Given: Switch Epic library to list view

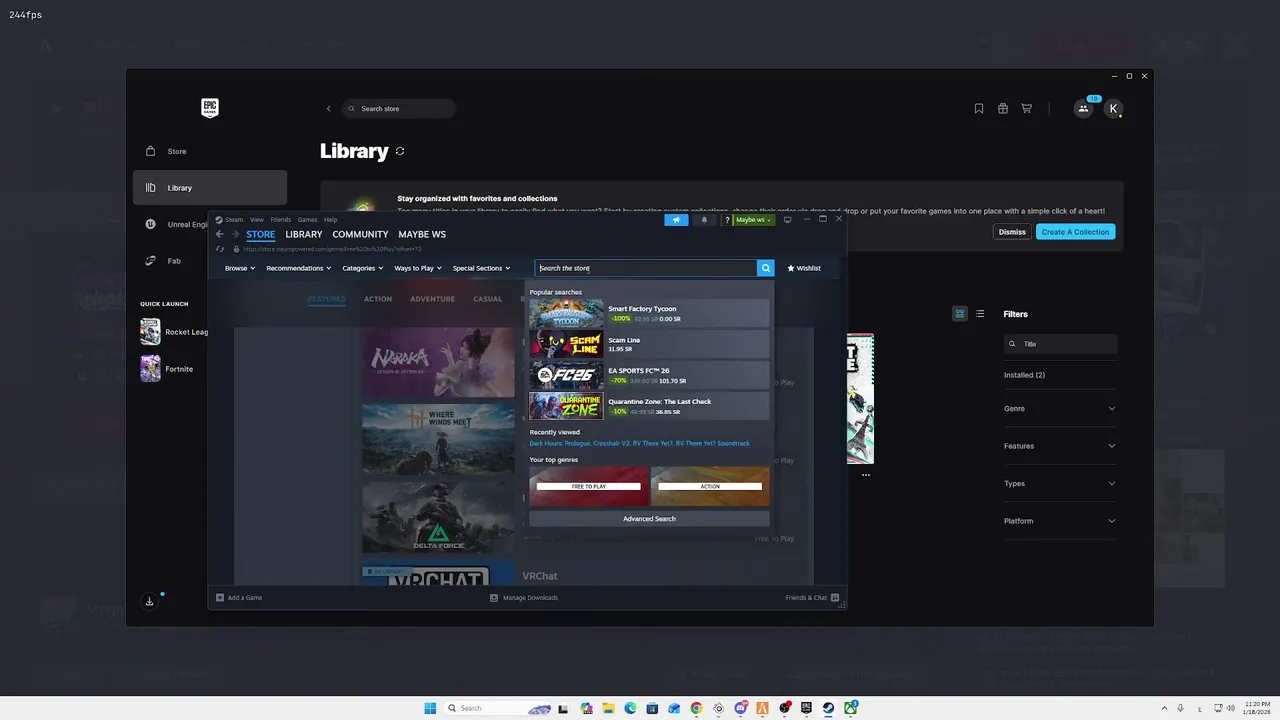Looking at the screenshot, I should click(x=980, y=314).
